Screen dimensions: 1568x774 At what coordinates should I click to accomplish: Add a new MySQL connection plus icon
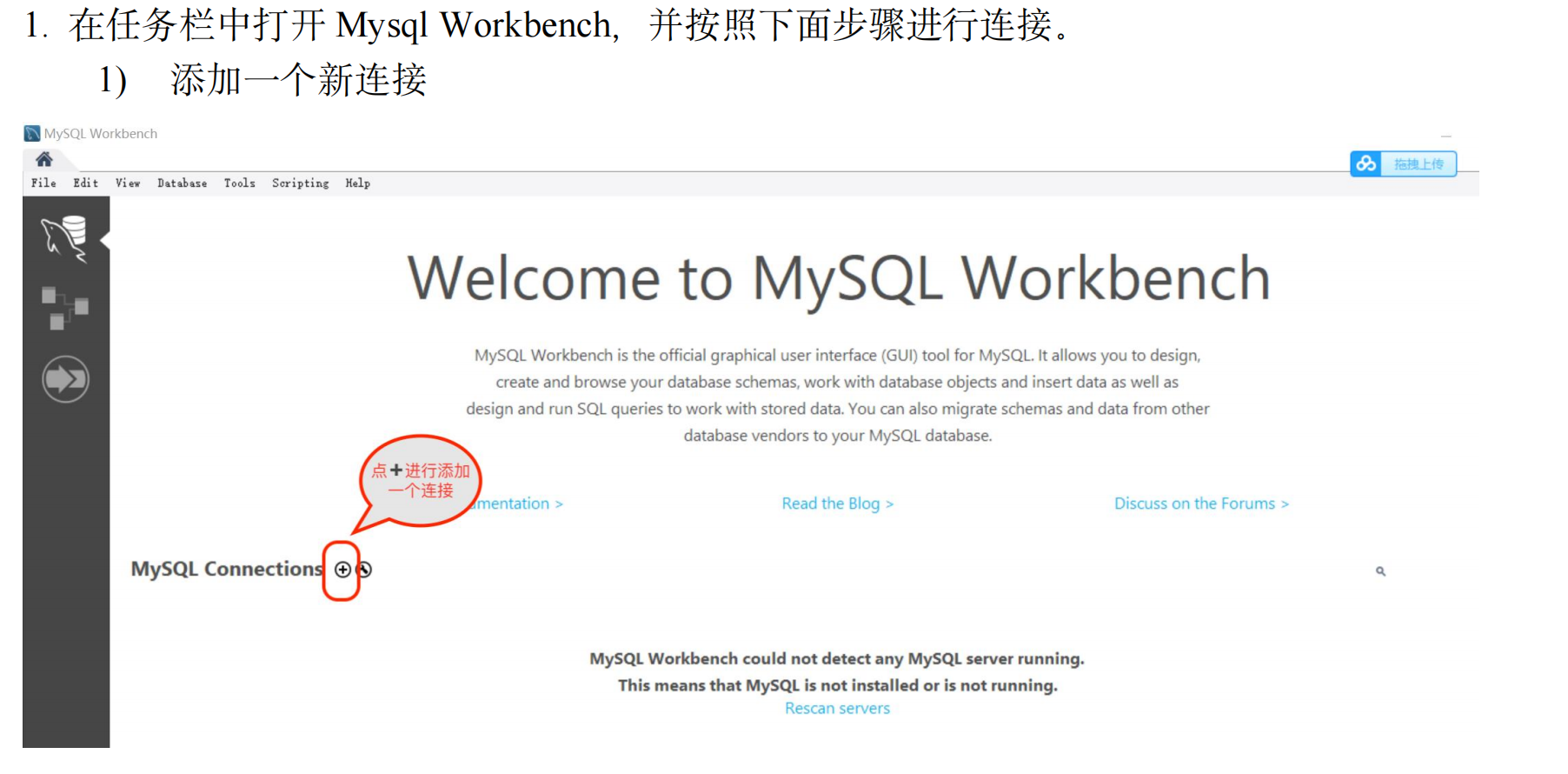[342, 570]
